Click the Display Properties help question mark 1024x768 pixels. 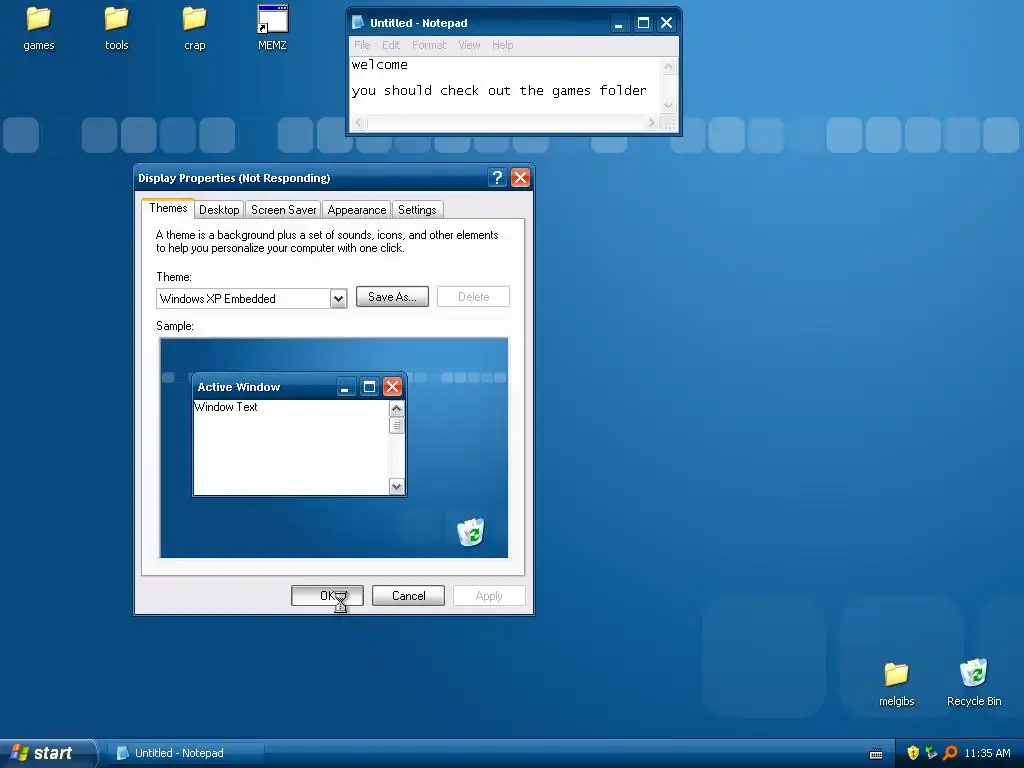(497, 178)
